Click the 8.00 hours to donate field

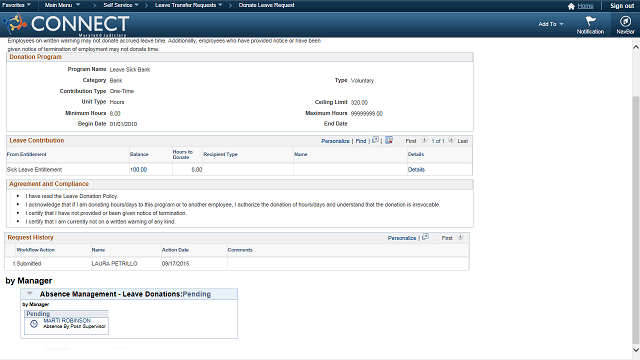tap(197, 169)
